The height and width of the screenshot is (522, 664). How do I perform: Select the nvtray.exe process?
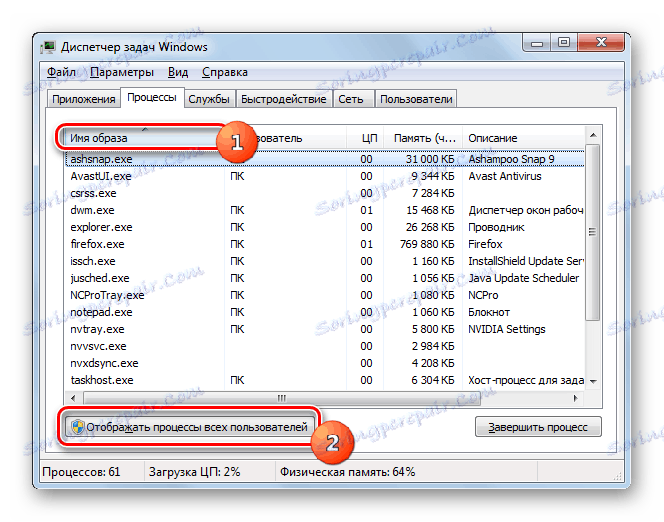(325, 329)
